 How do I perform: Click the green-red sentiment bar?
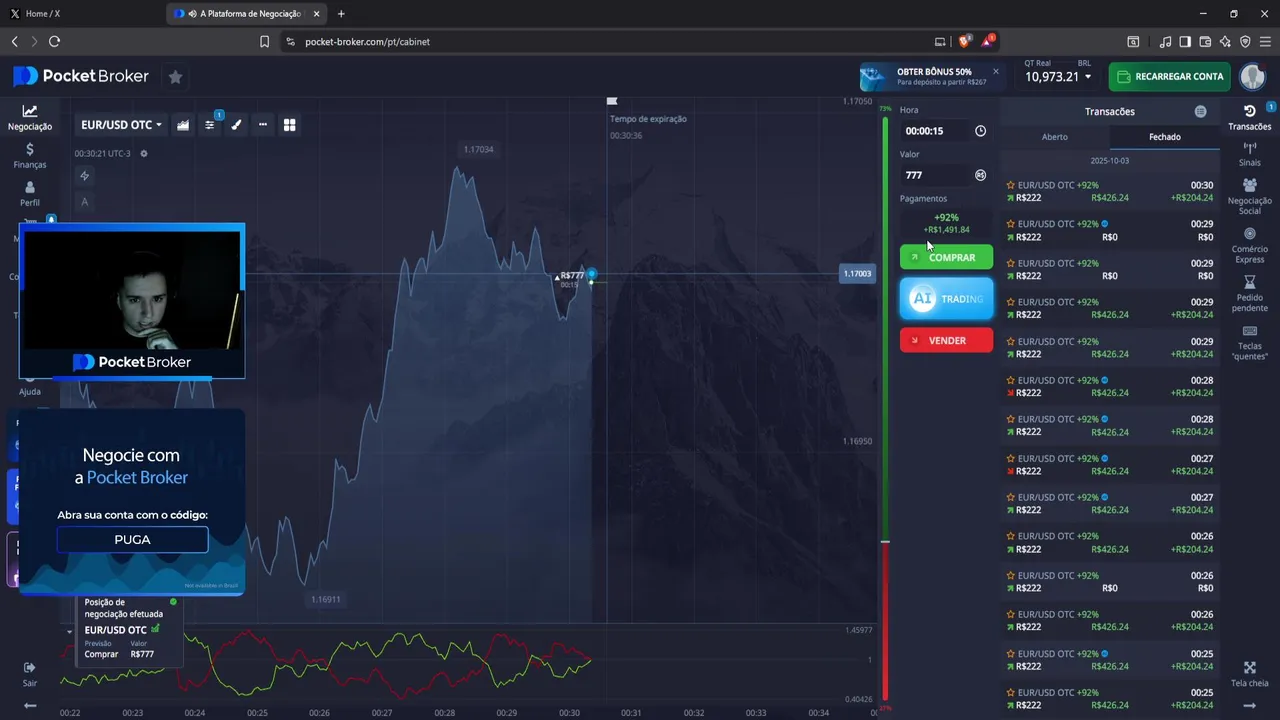coord(885,410)
